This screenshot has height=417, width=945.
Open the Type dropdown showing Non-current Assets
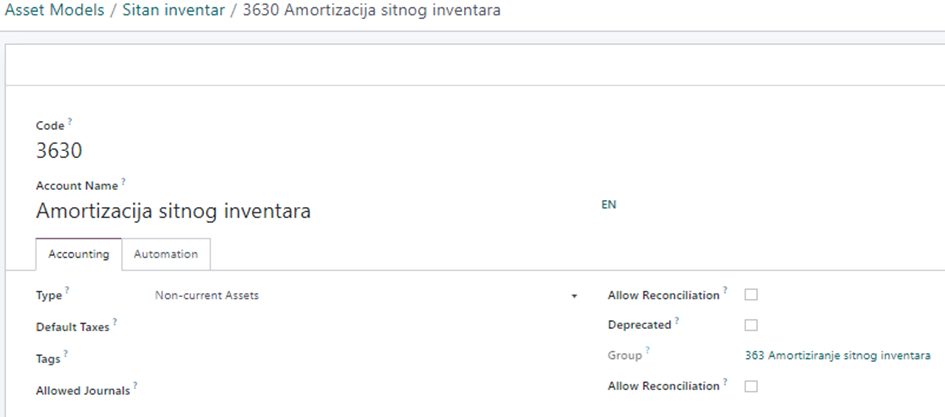point(365,296)
